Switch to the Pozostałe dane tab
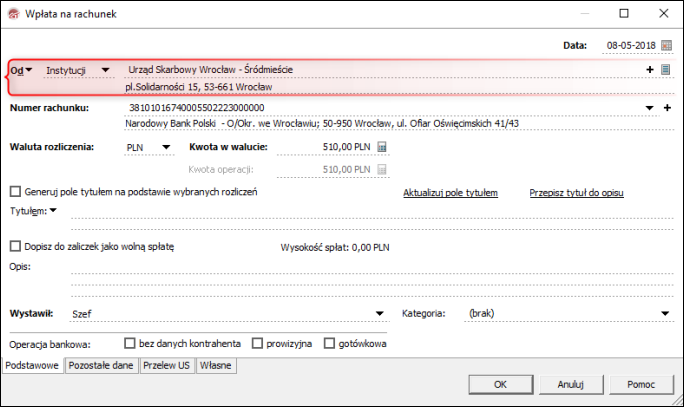 pyautogui.click(x=100, y=366)
